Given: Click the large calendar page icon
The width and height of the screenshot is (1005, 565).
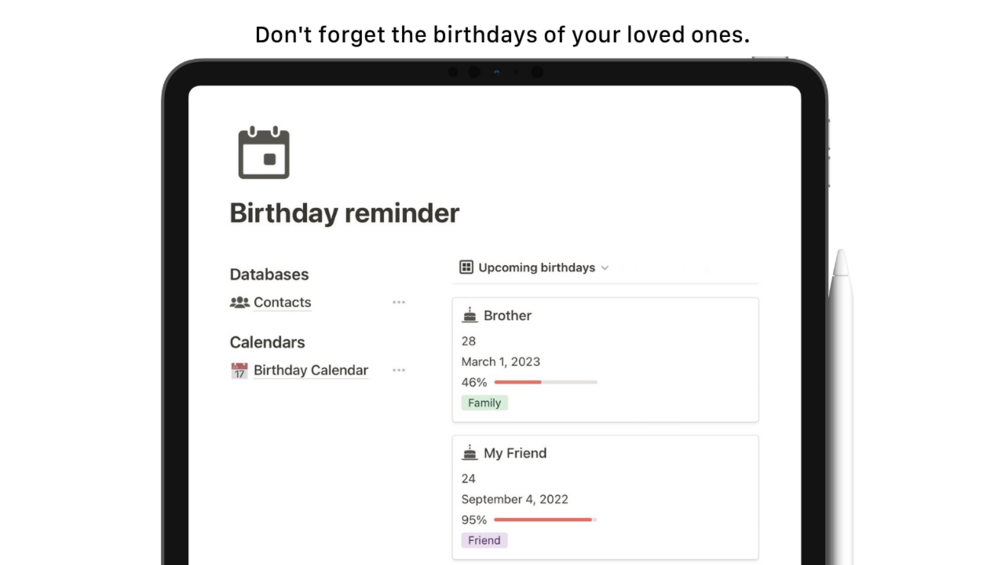Looking at the screenshot, I should point(264,154).
